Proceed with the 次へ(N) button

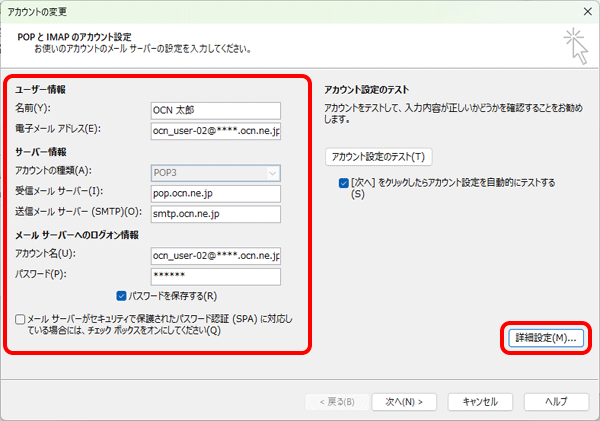403,400
